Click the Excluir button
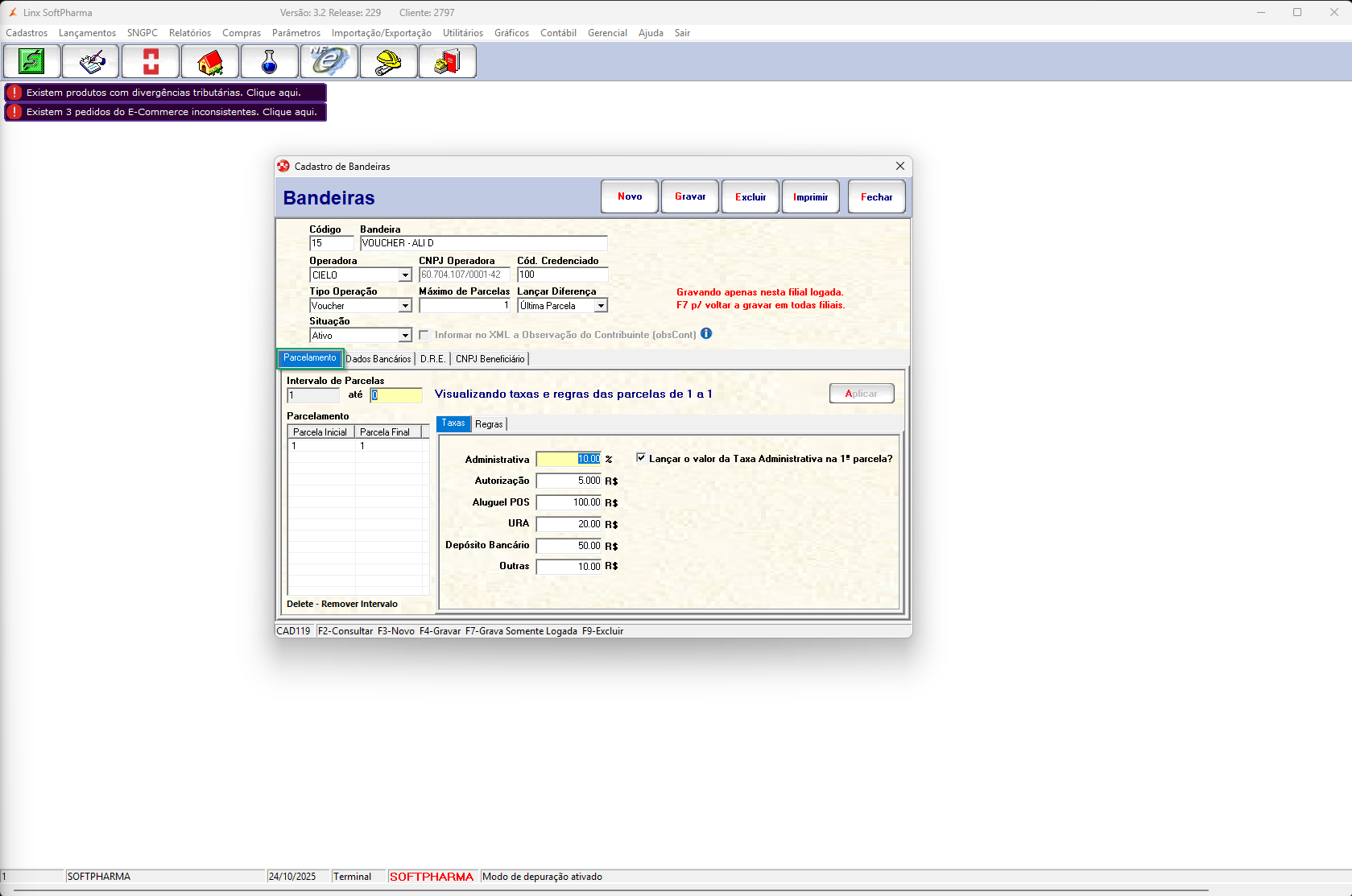The height and width of the screenshot is (896, 1352). point(750,196)
